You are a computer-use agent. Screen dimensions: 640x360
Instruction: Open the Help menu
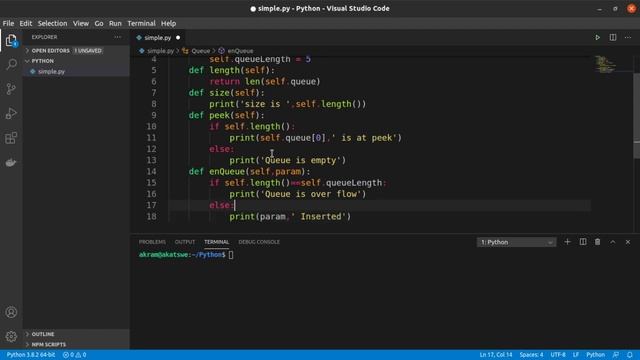(168, 23)
